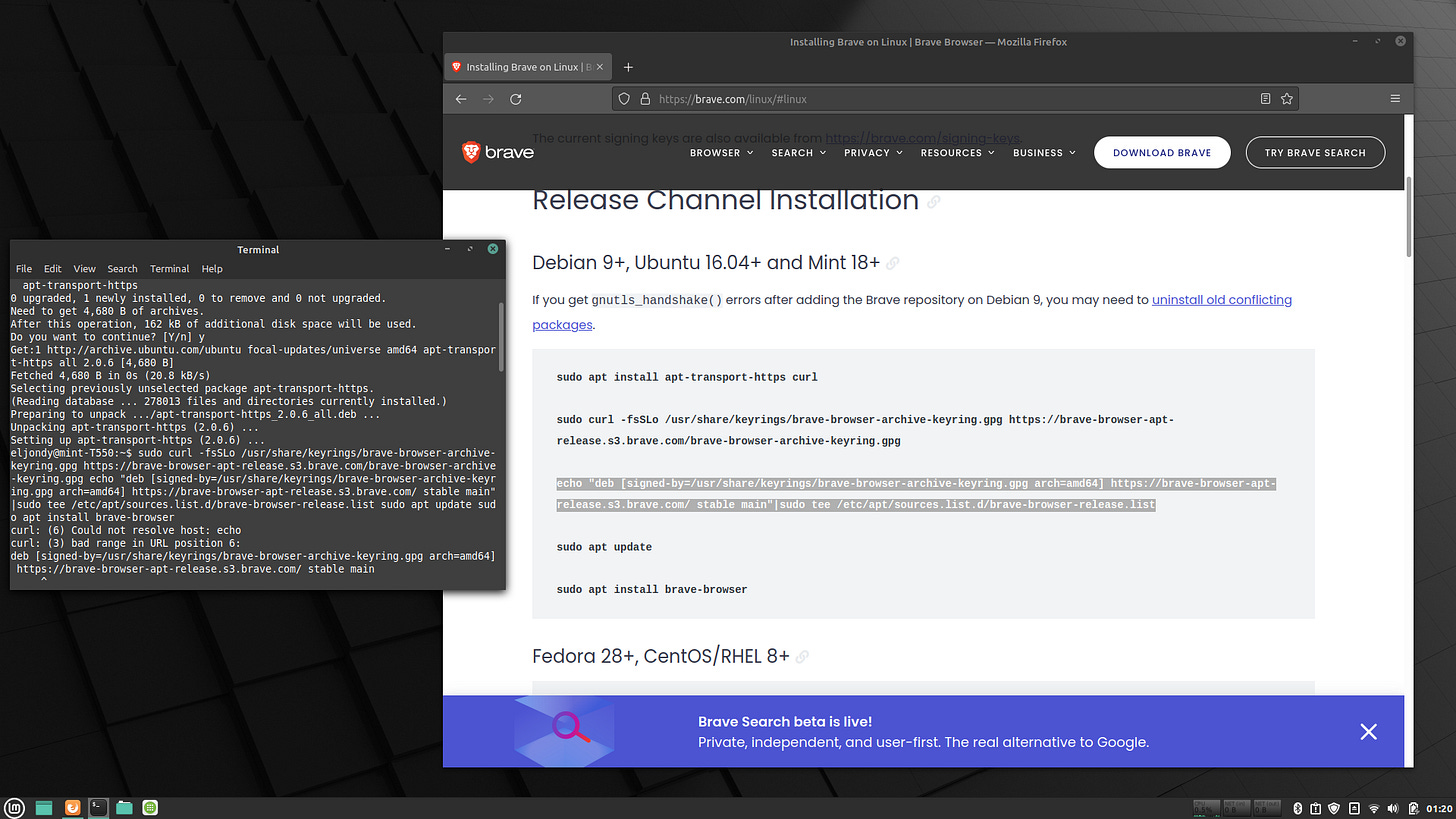Click the 'sudo apt update' code line
This screenshot has height=819, width=1456.
[604, 547]
